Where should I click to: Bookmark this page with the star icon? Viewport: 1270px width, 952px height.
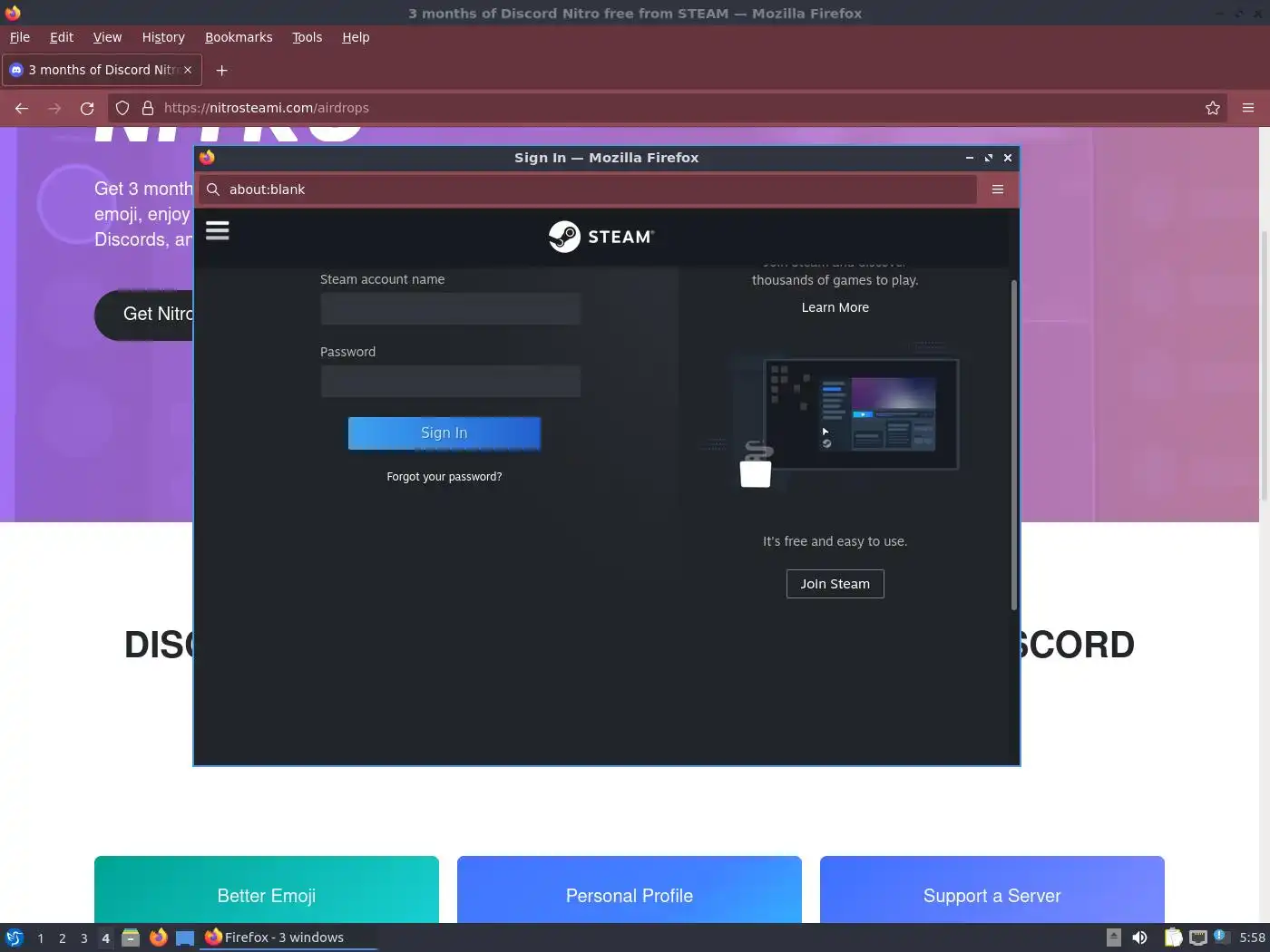click(1213, 108)
